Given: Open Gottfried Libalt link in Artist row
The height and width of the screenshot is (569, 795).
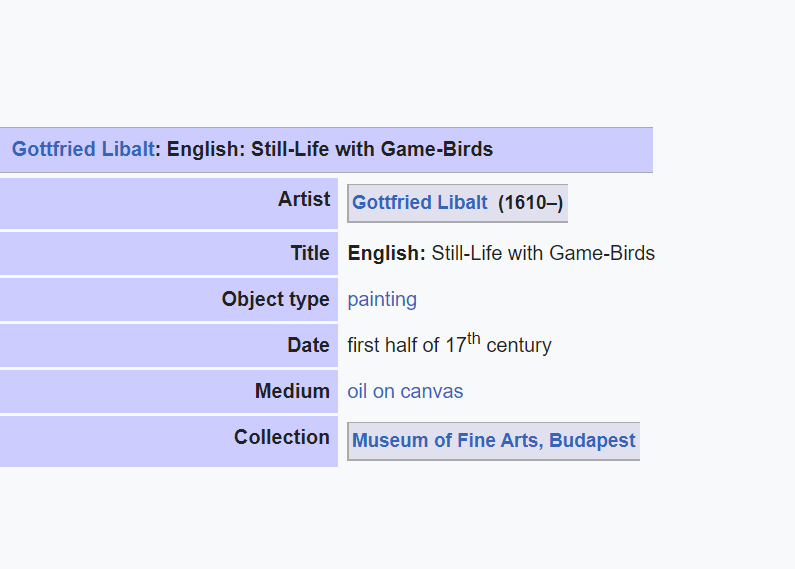Looking at the screenshot, I should pos(420,202).
